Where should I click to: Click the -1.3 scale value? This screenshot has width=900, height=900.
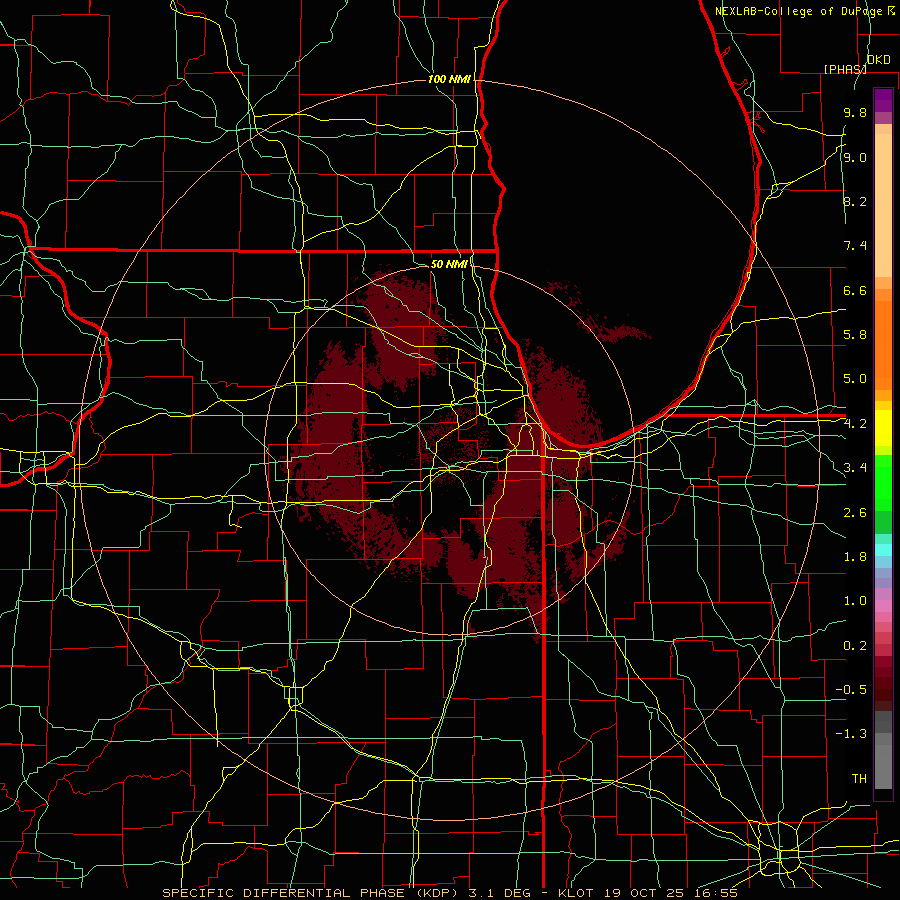851,734
